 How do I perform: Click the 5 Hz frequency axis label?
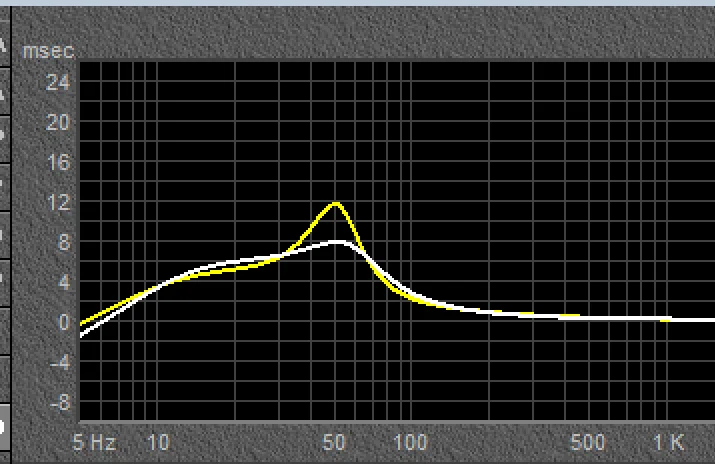pyautogui.click(x=96, y=442)
